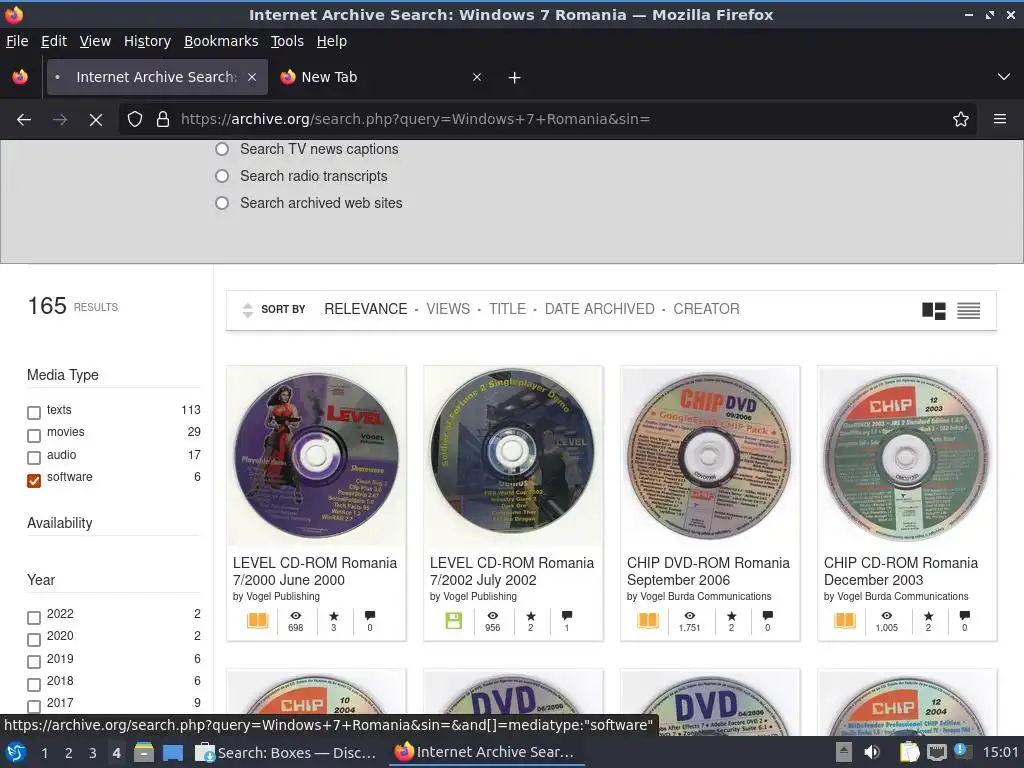1024x768 pixels.
Task: Go back to the previous page
Action: (24, 120)
